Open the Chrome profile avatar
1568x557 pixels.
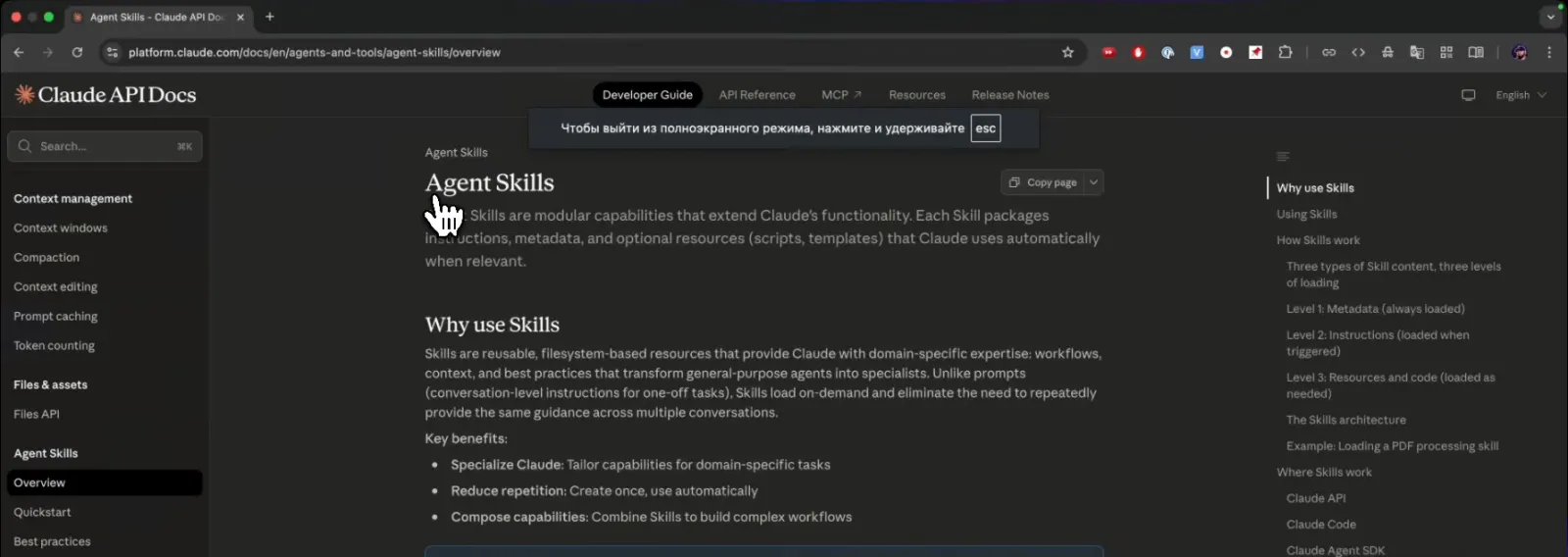click(x=1519, y=52)
